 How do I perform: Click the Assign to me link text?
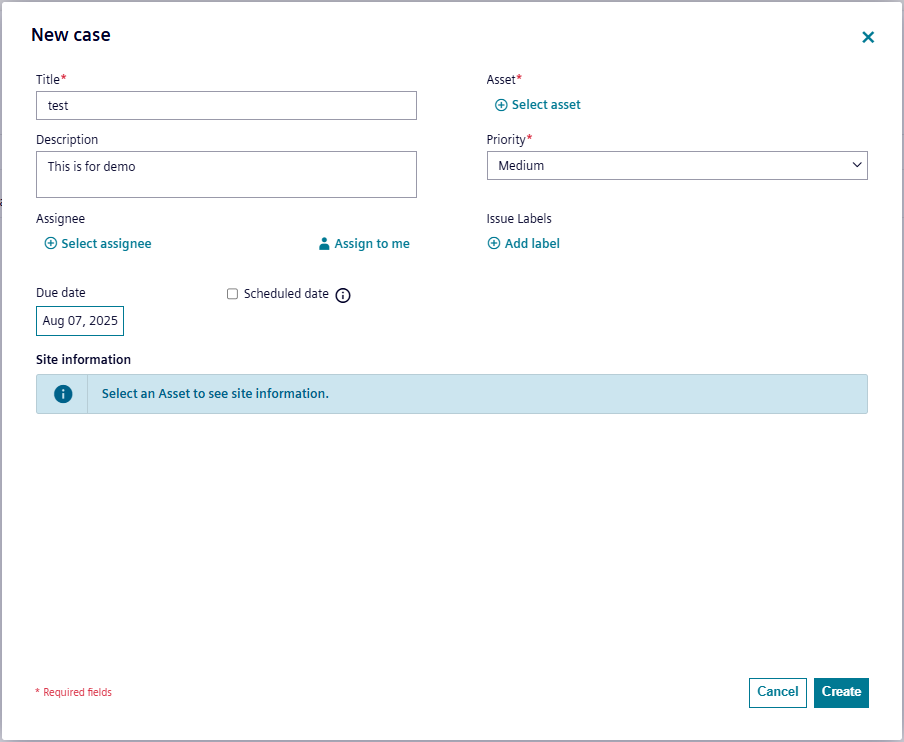tap(372, 244)
